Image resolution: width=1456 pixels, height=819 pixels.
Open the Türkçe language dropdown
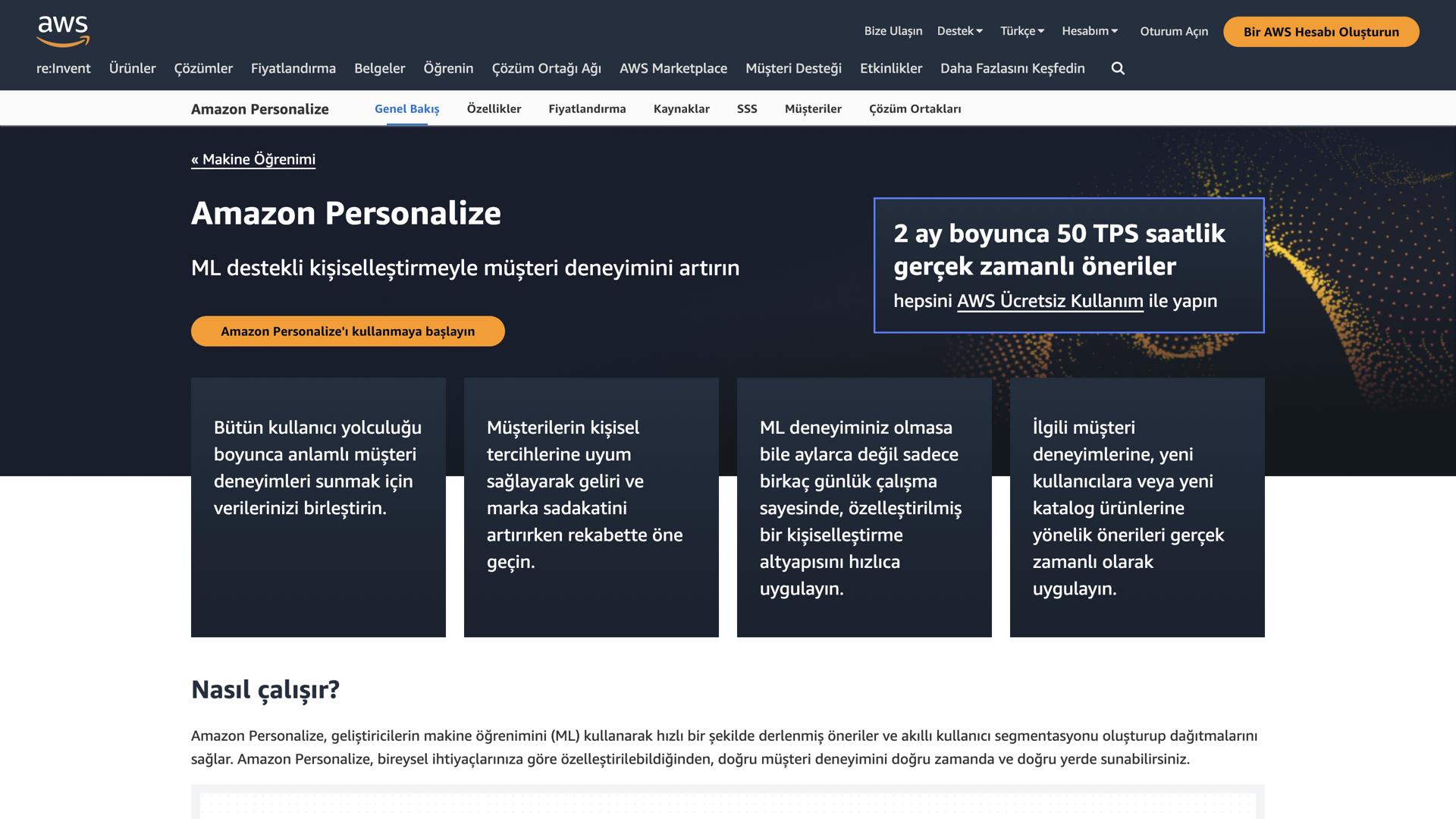(x=1021, y=30)
